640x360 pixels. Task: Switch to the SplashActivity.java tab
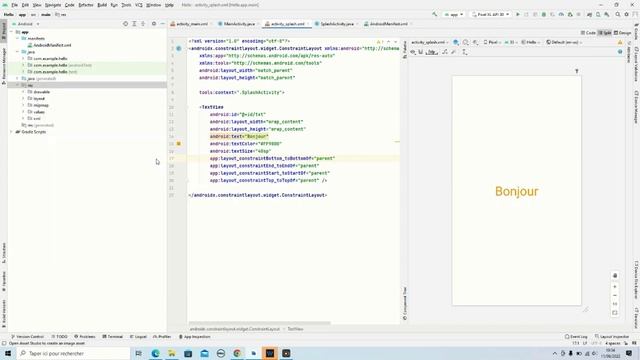pos(337,24)
